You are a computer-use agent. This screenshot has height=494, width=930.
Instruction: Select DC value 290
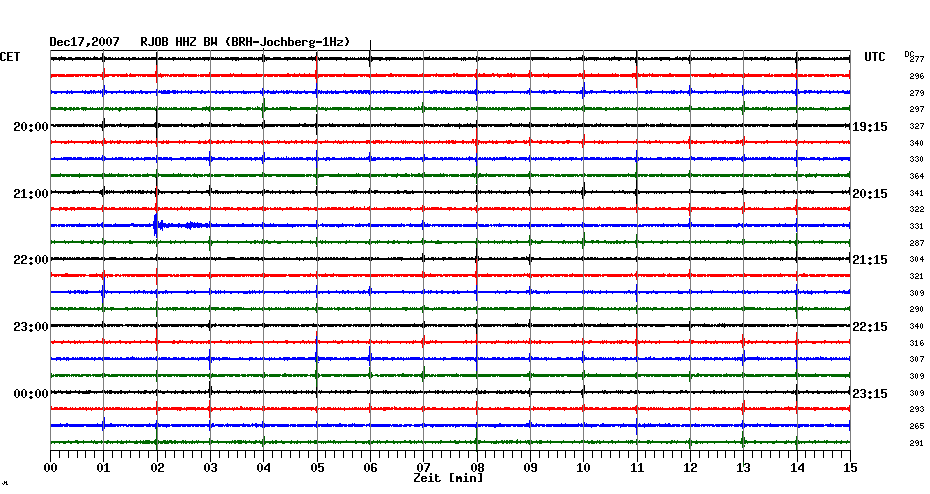pos(917,310)
